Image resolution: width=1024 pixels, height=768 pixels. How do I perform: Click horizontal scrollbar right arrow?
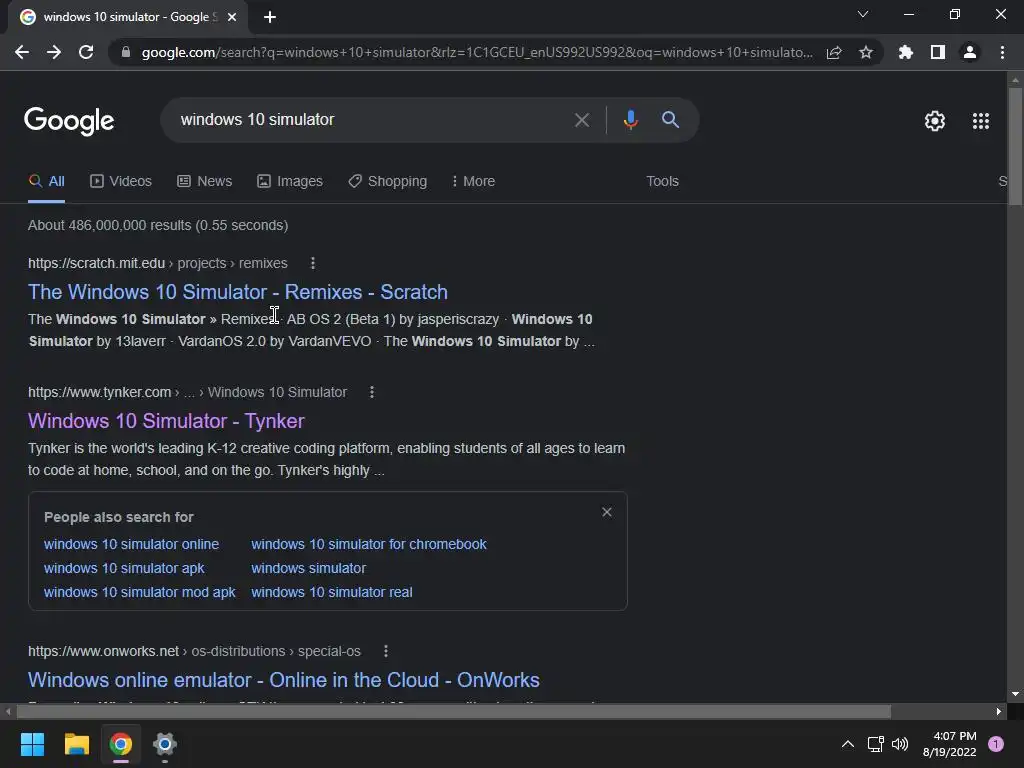coord(999,711)
